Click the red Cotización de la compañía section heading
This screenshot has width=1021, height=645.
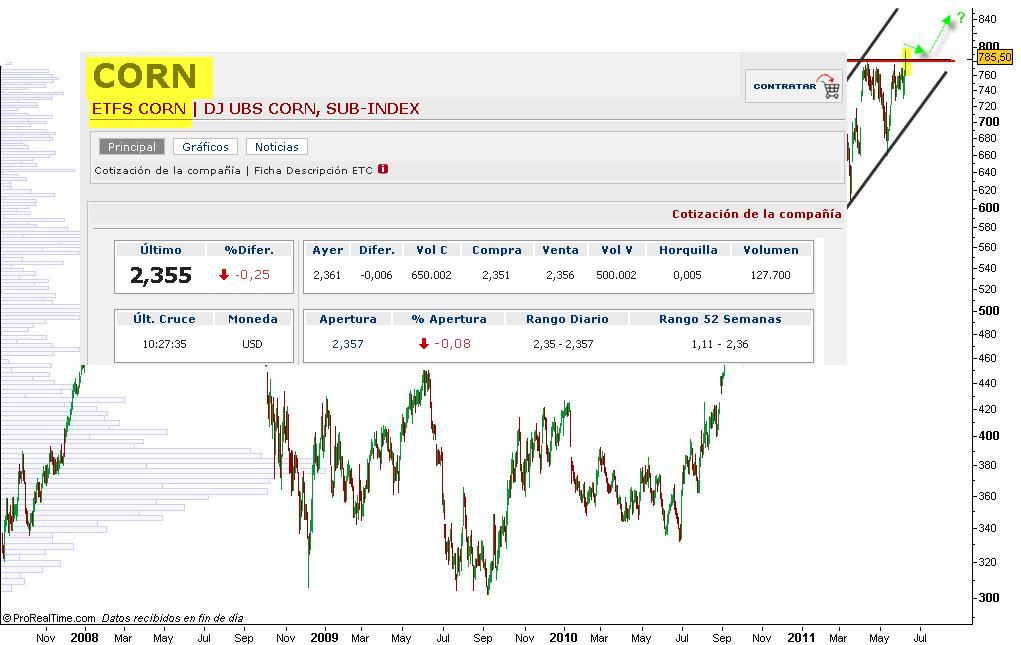(757, 214)
